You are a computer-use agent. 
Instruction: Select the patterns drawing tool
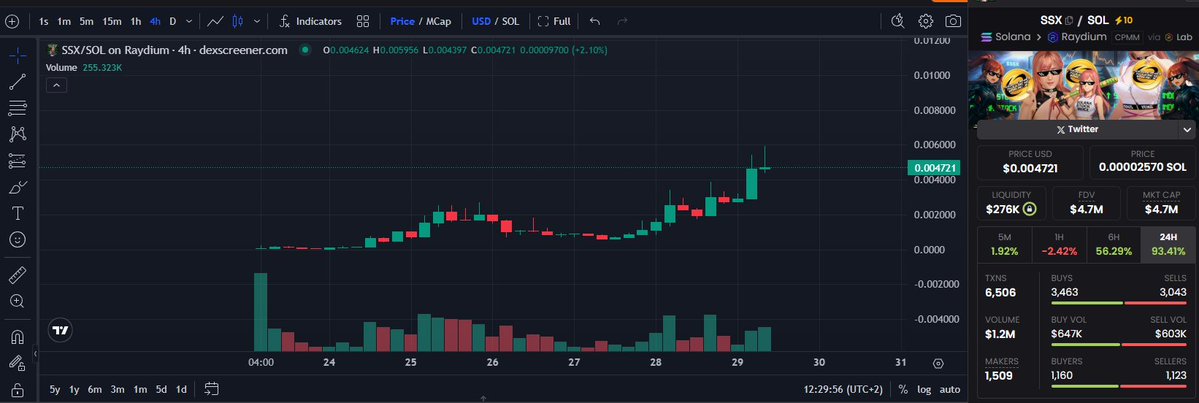(18, 134)
